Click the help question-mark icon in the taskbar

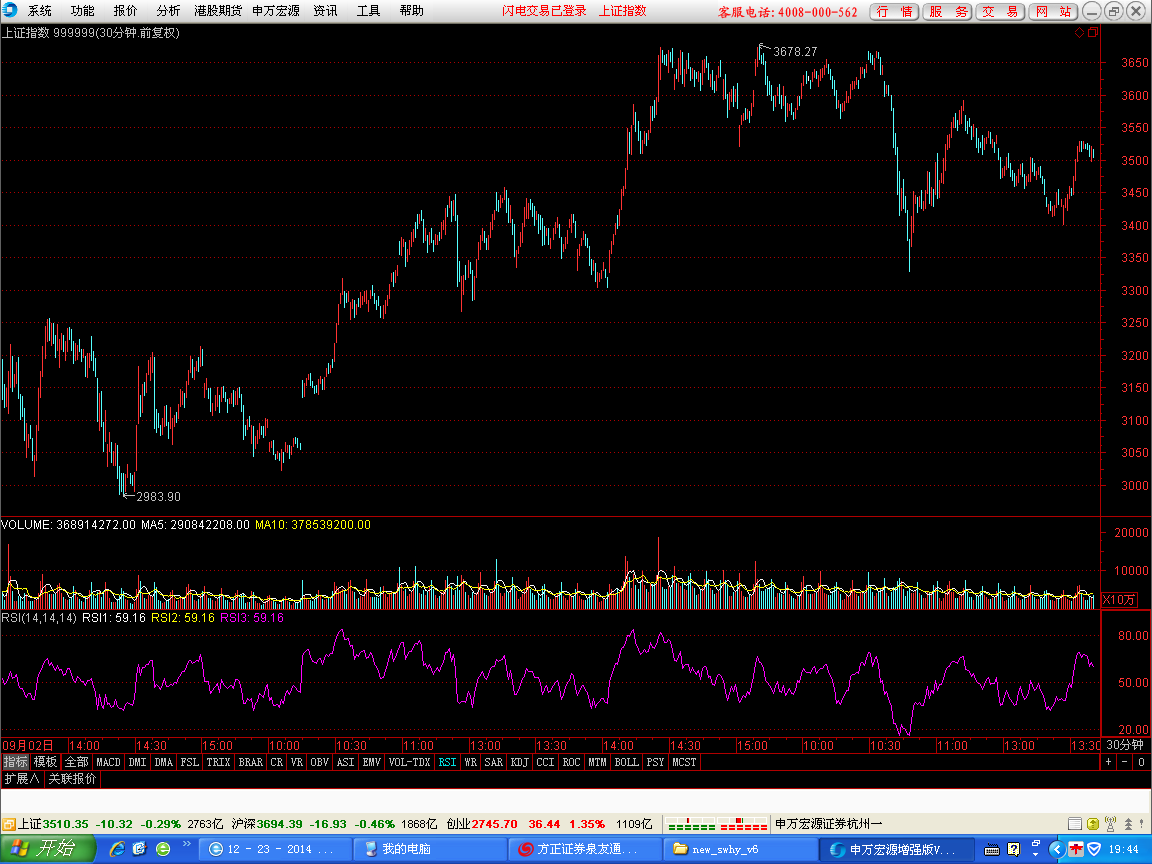pyautogui.click(x=1014, y=850)
